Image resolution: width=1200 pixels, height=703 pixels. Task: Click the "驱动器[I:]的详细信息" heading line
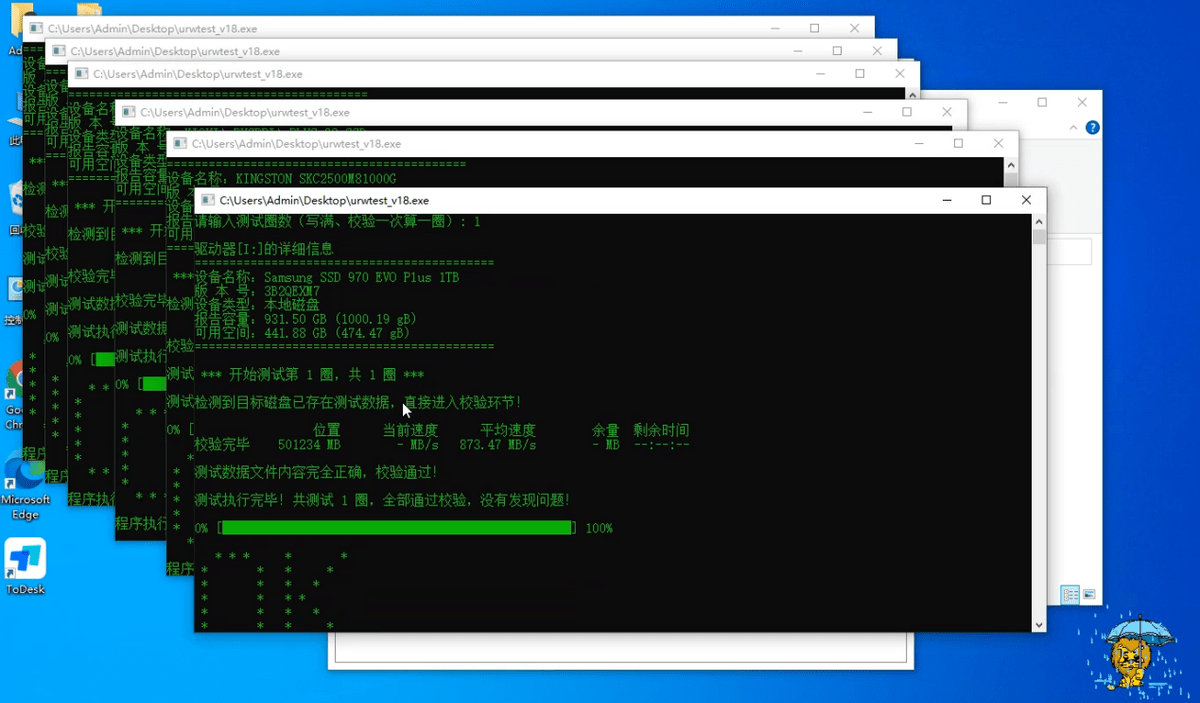[263, 249]
